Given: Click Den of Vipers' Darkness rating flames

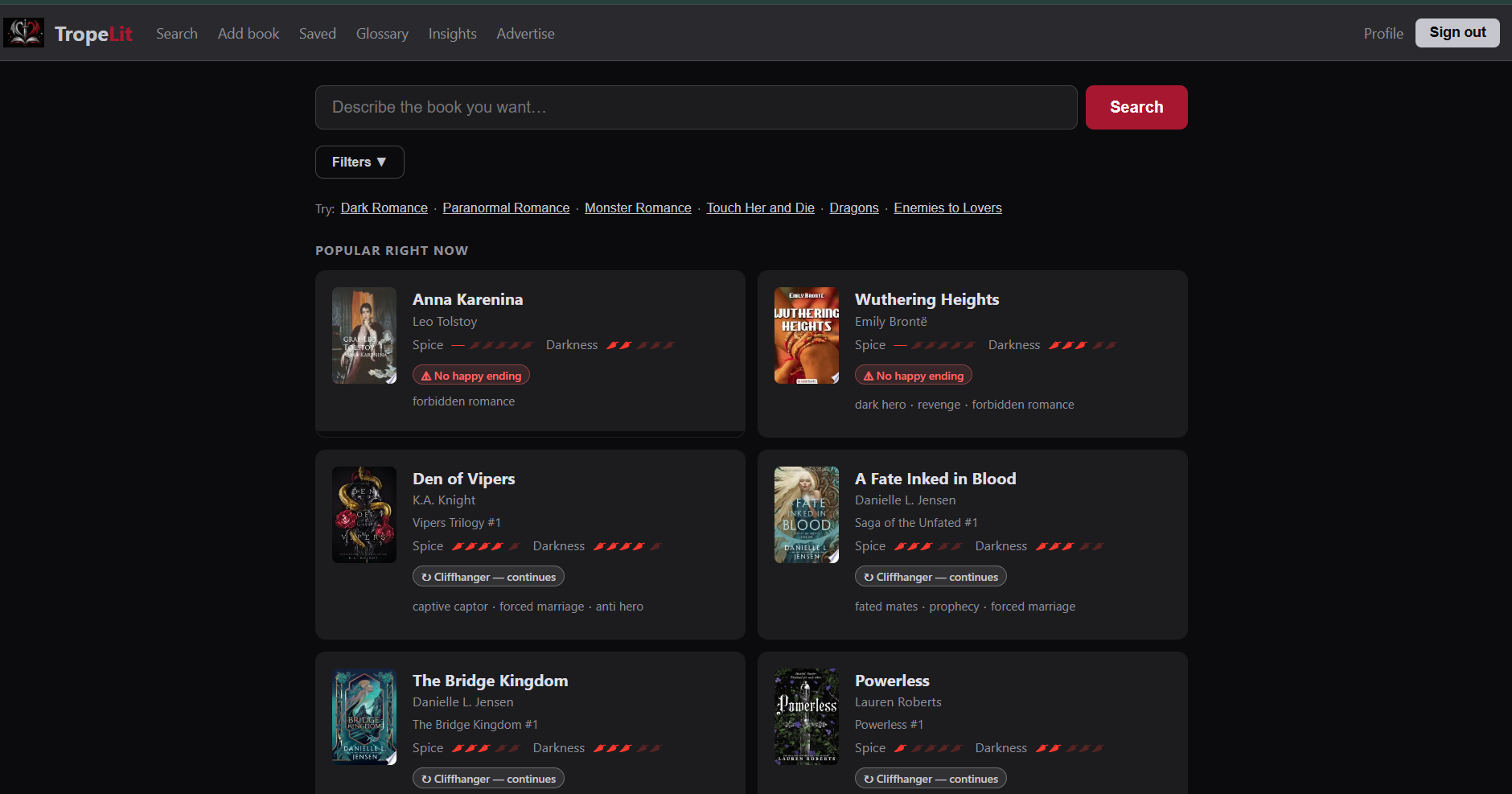Looking at the screenshot, I should pyautogui.click(x=627, y=546).
